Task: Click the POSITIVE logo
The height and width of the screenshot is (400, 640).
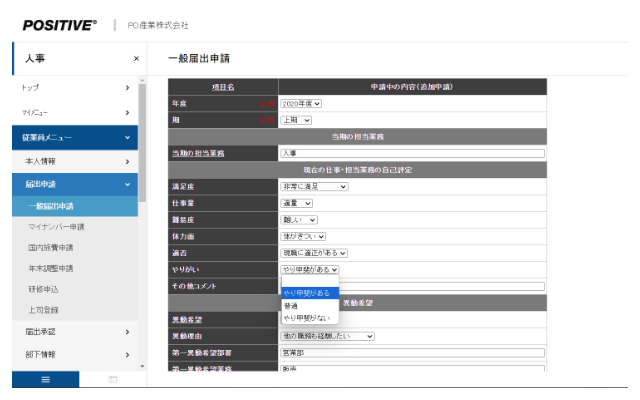Action: (x=60, y=25)
